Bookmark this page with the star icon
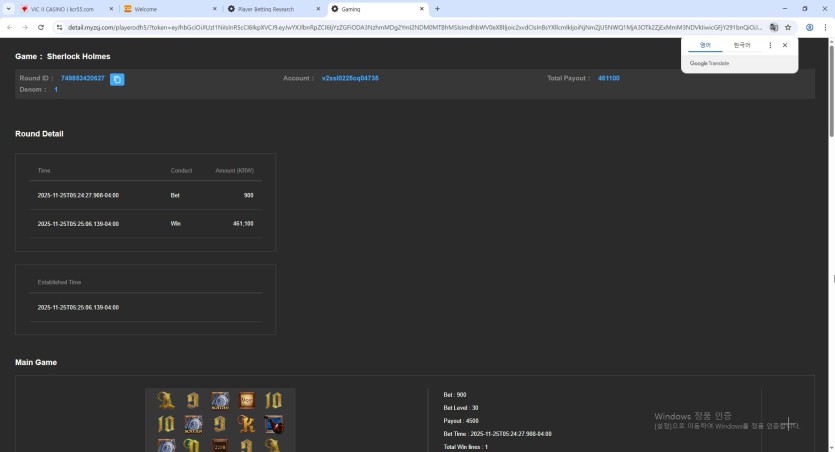Viewport: 835px width, 452px height. pyautogui.click(x=788, y=27)
